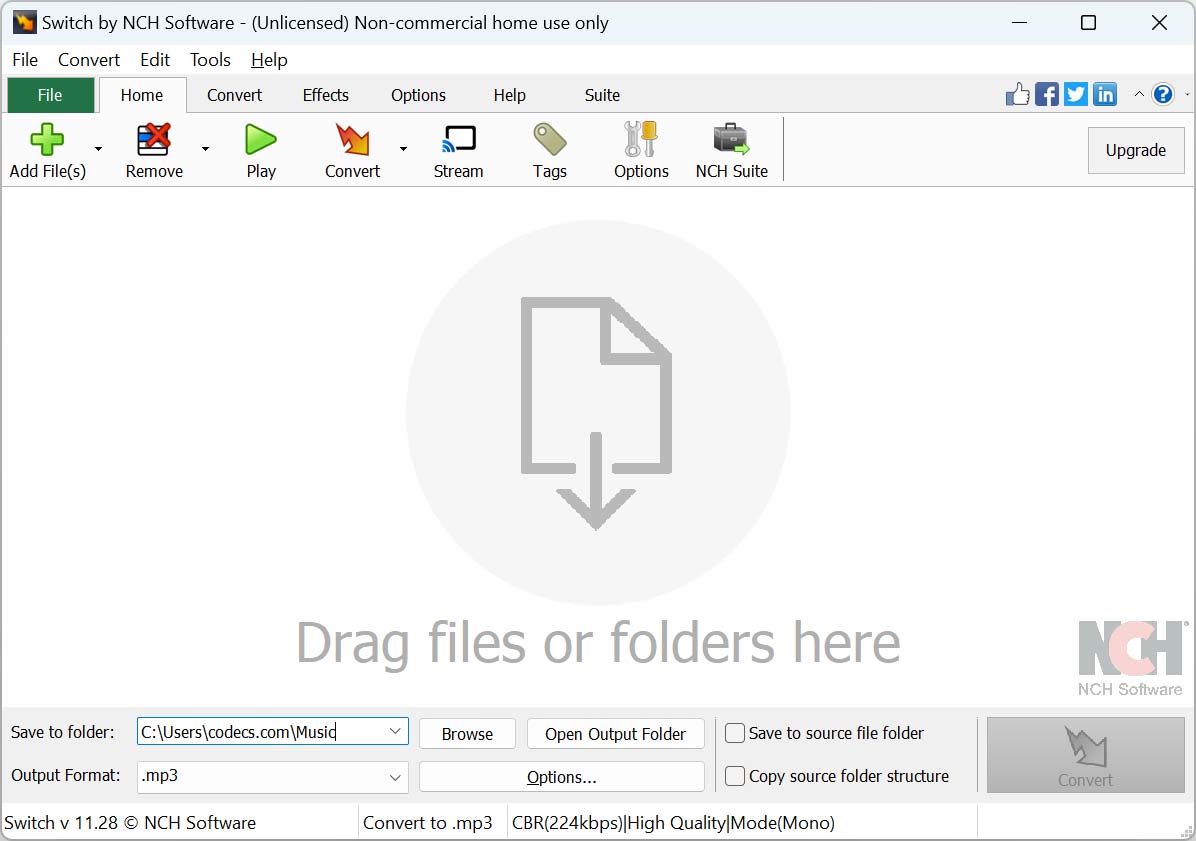Collapse the ribbon with the caret arrow
Image resolution: width=1196 pixels, height=841 pixels.
pos(1139,95)
